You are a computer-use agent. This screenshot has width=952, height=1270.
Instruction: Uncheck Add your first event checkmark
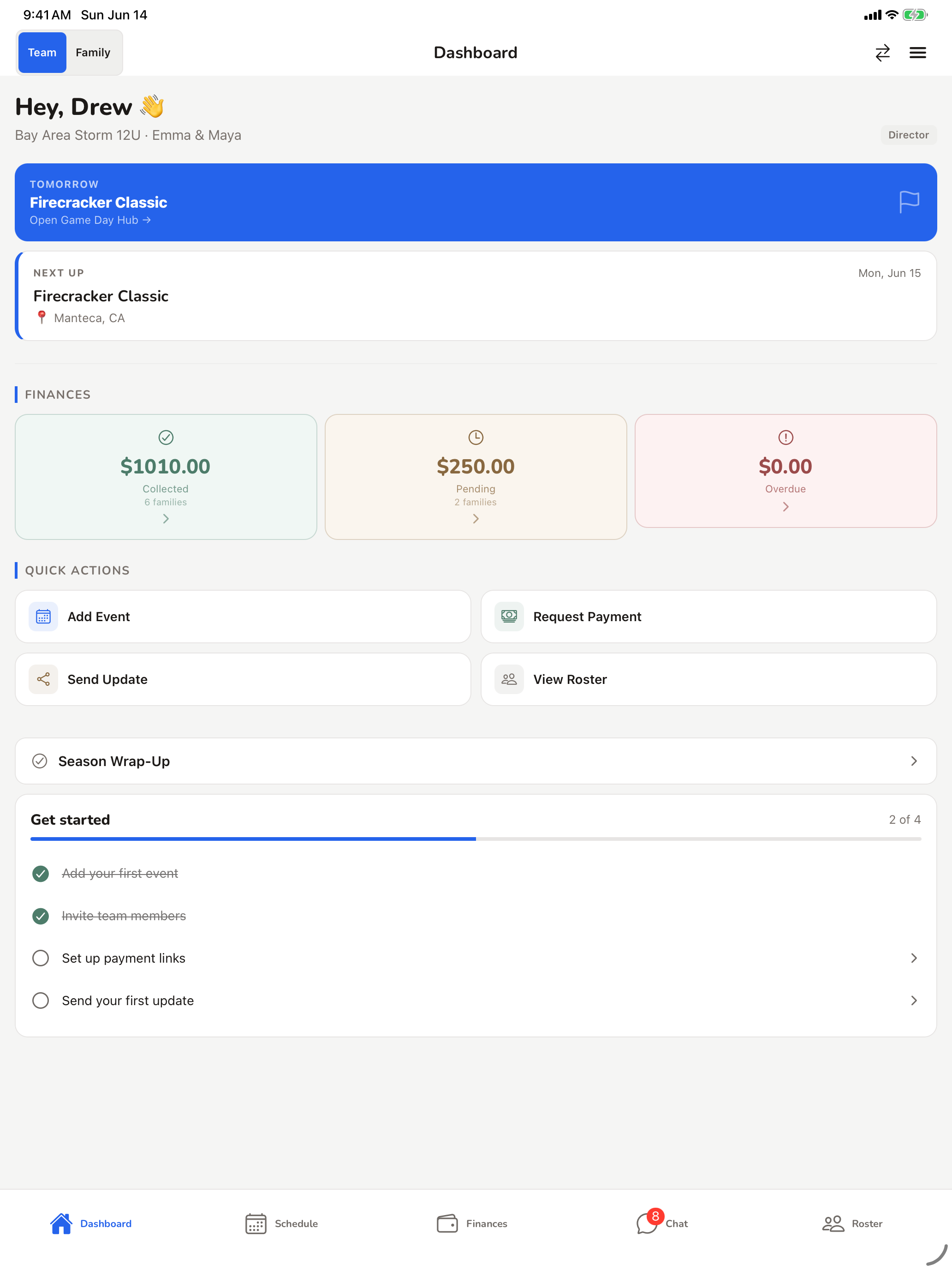pos(40,873)
